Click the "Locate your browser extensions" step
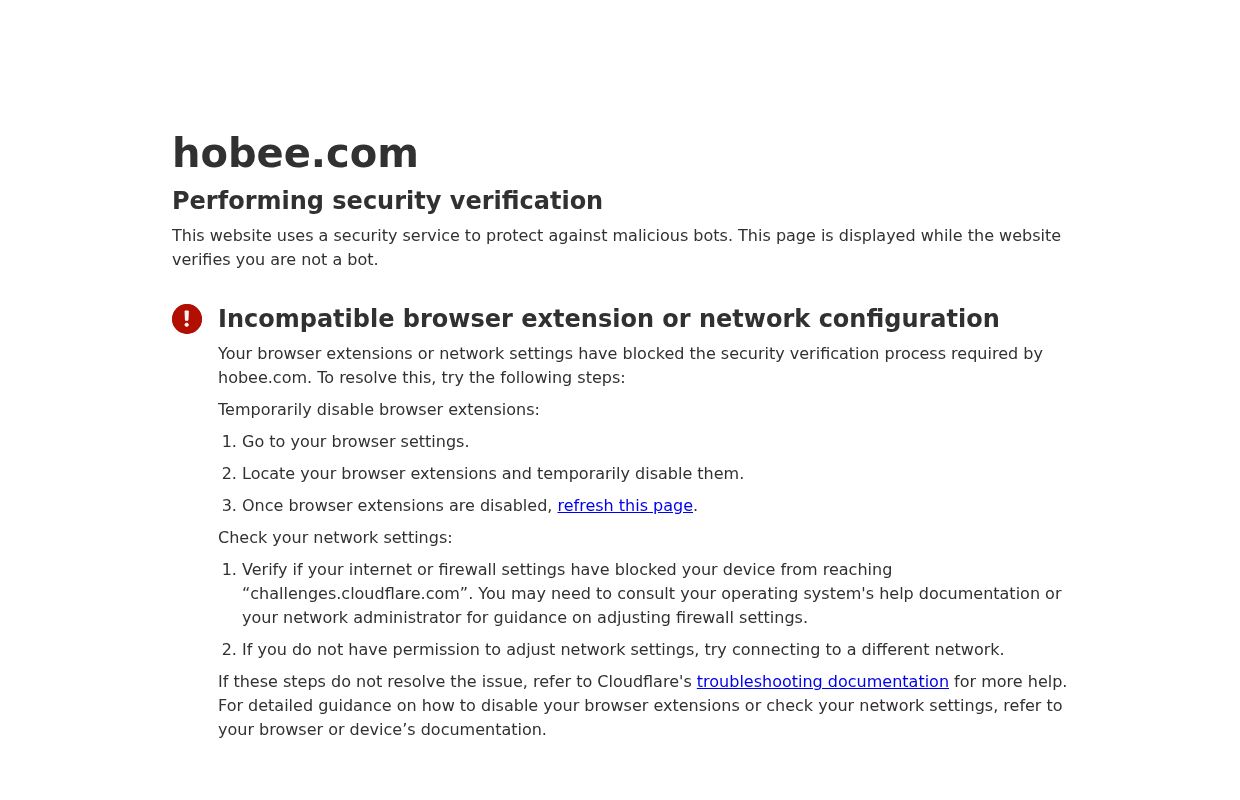1240x800 pixels. point(492,474)
